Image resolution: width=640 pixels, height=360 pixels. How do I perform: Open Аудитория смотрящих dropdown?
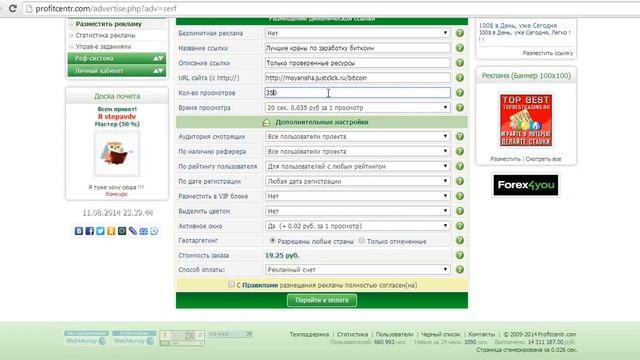point(357,136)
